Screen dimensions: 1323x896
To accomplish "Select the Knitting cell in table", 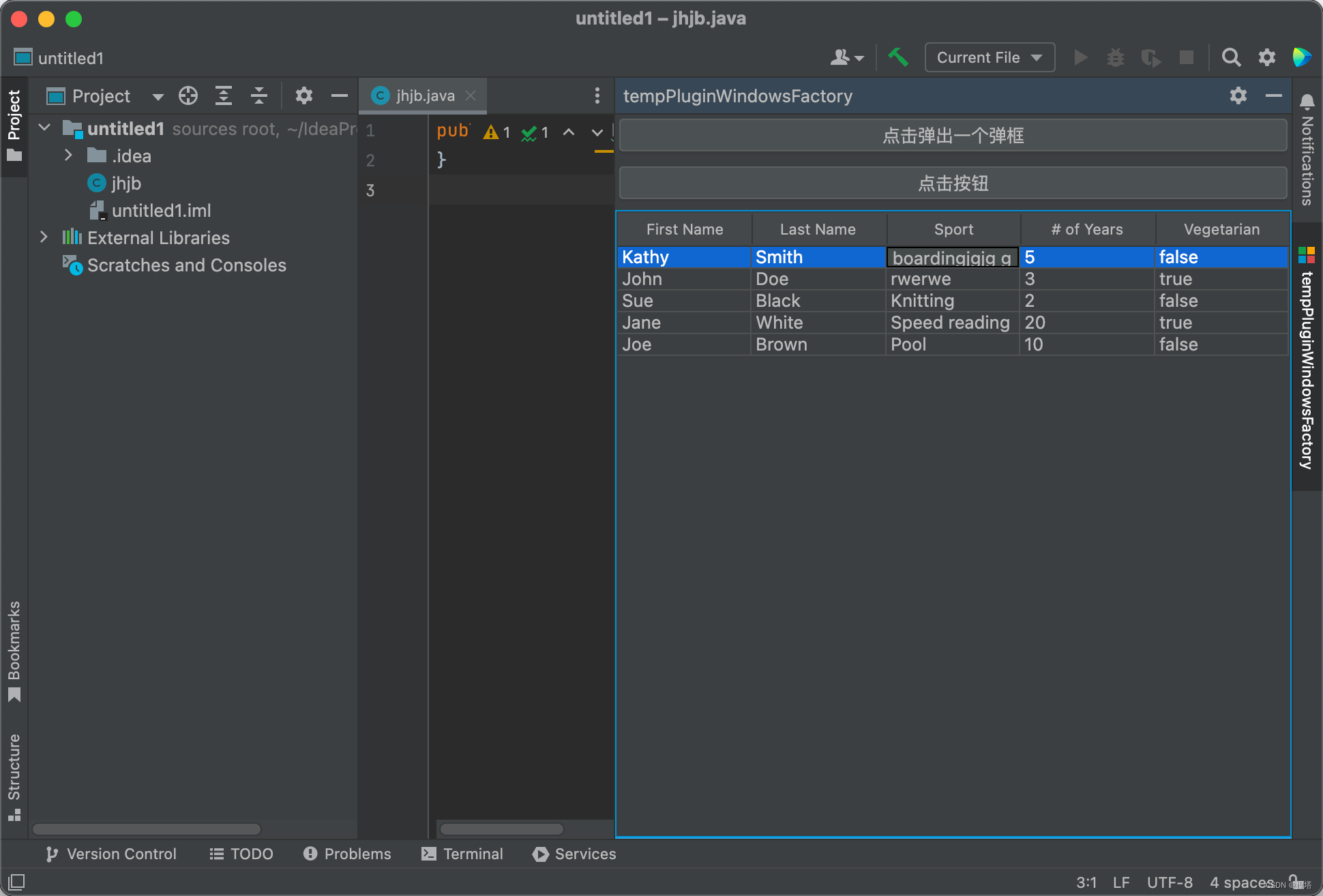I will coord(953,301).
